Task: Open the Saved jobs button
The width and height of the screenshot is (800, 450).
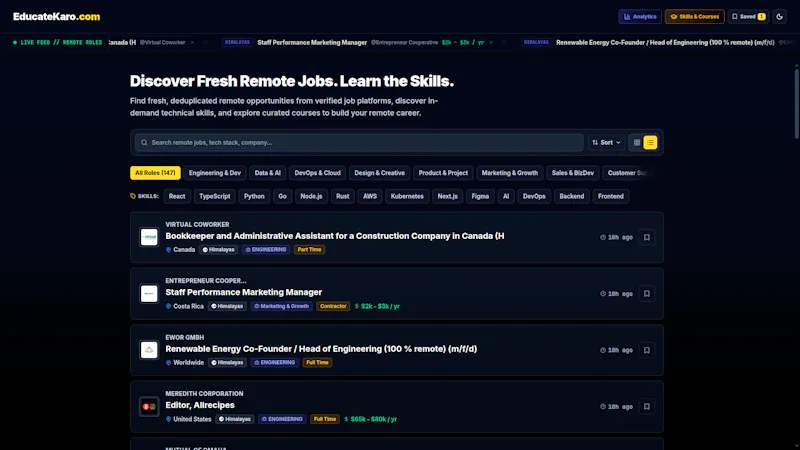Action: tap(748, 17)
